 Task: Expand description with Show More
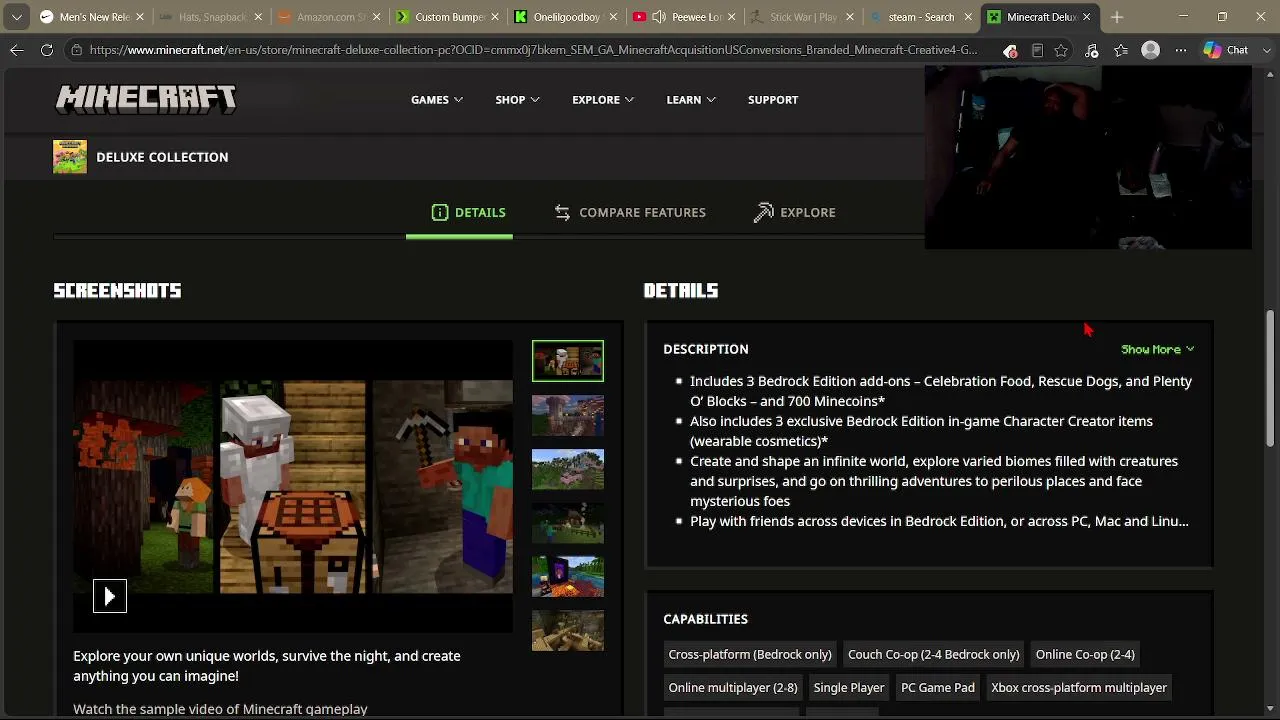pos(1158,349)
